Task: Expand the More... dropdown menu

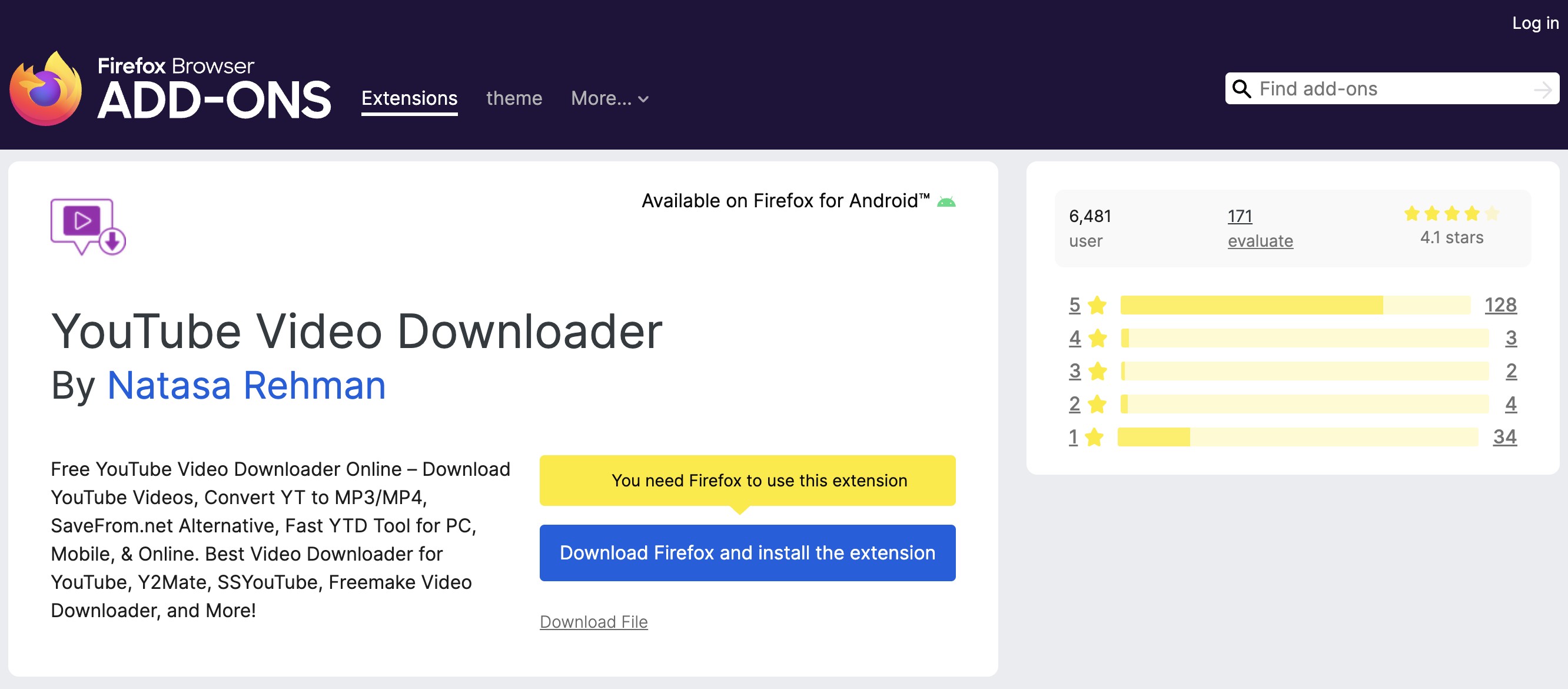Action: click(609, 98)
